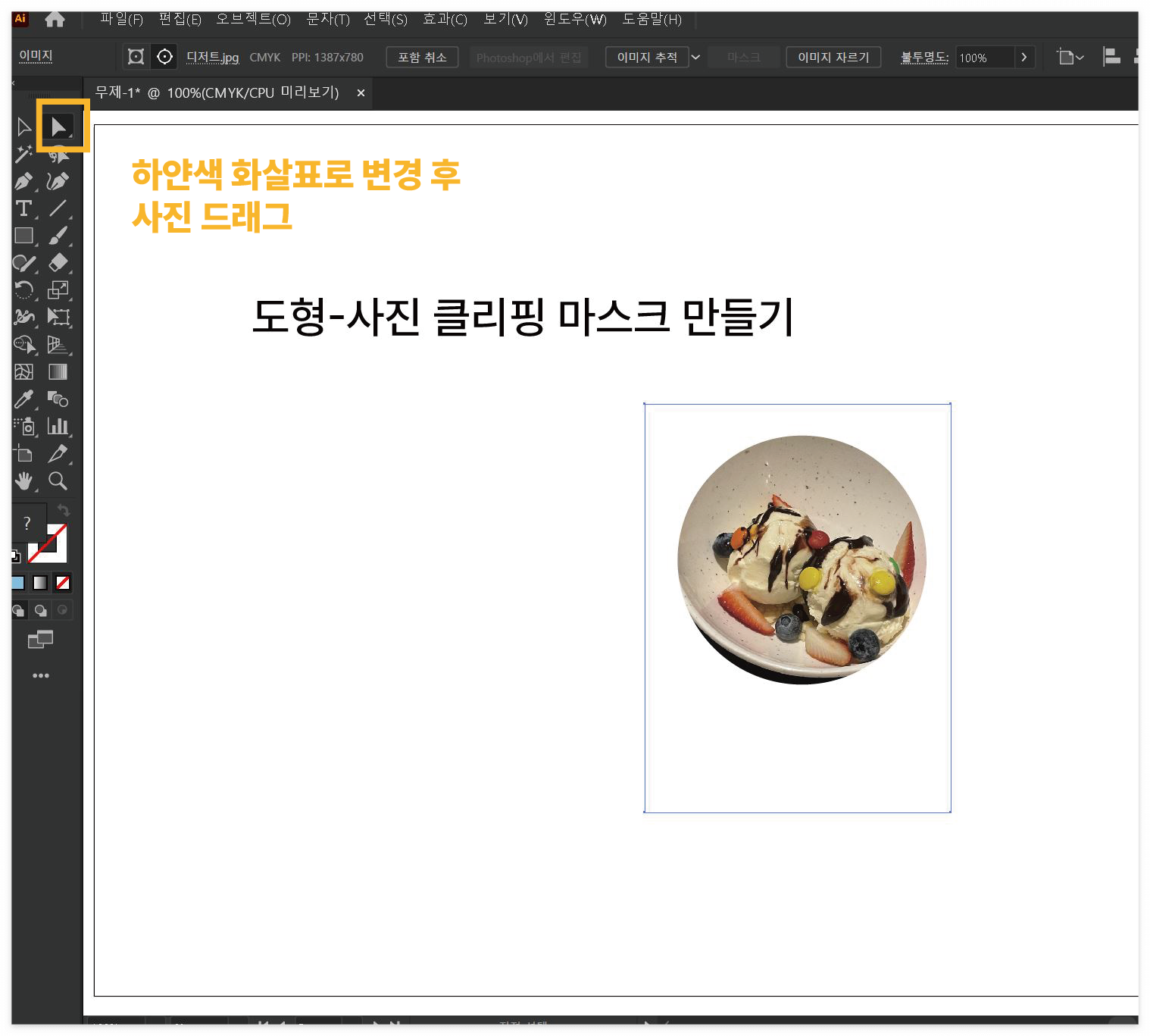
Task: Reset to default fill and stroke
Action: pos(15,556)
